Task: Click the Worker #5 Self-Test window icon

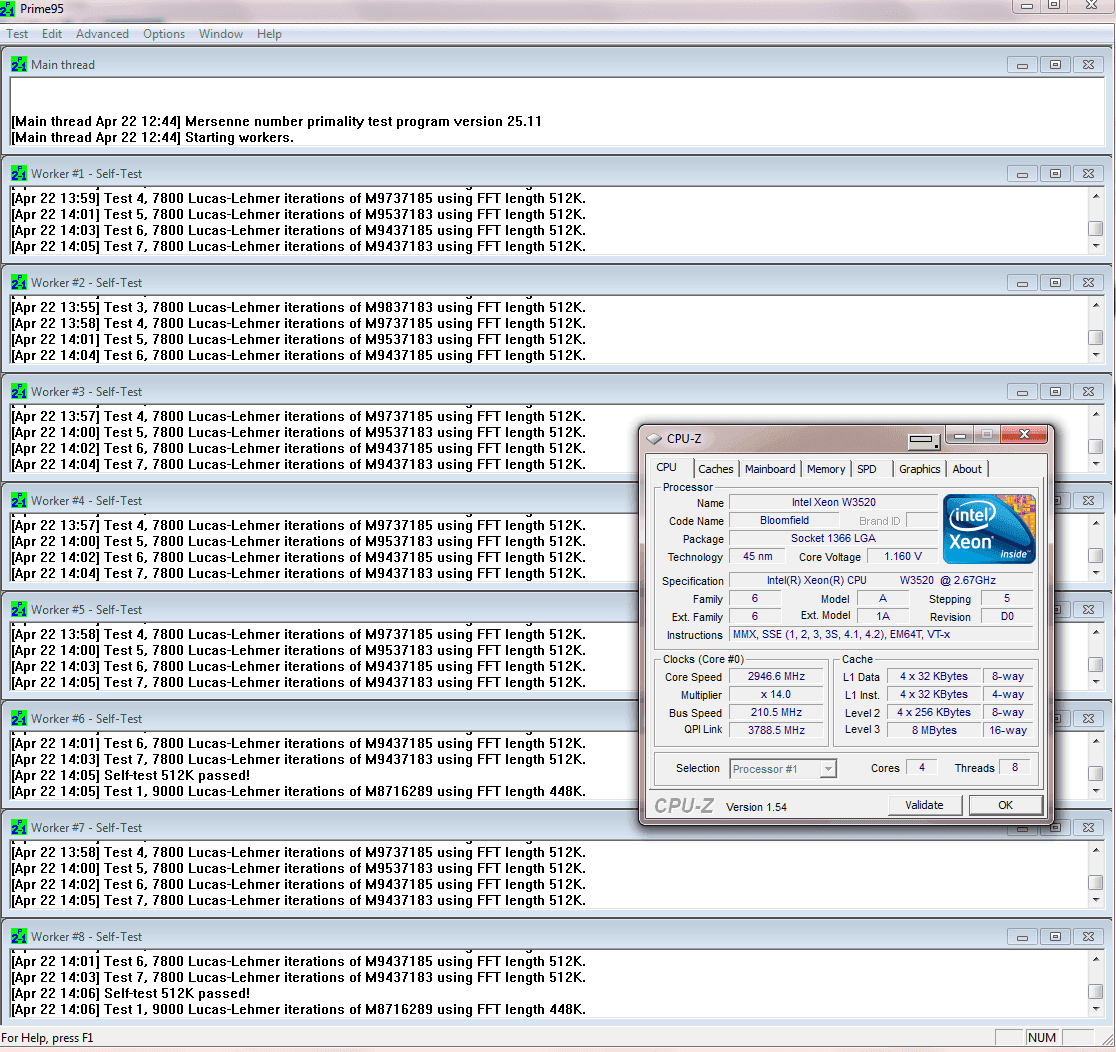Action: [19, 609]
